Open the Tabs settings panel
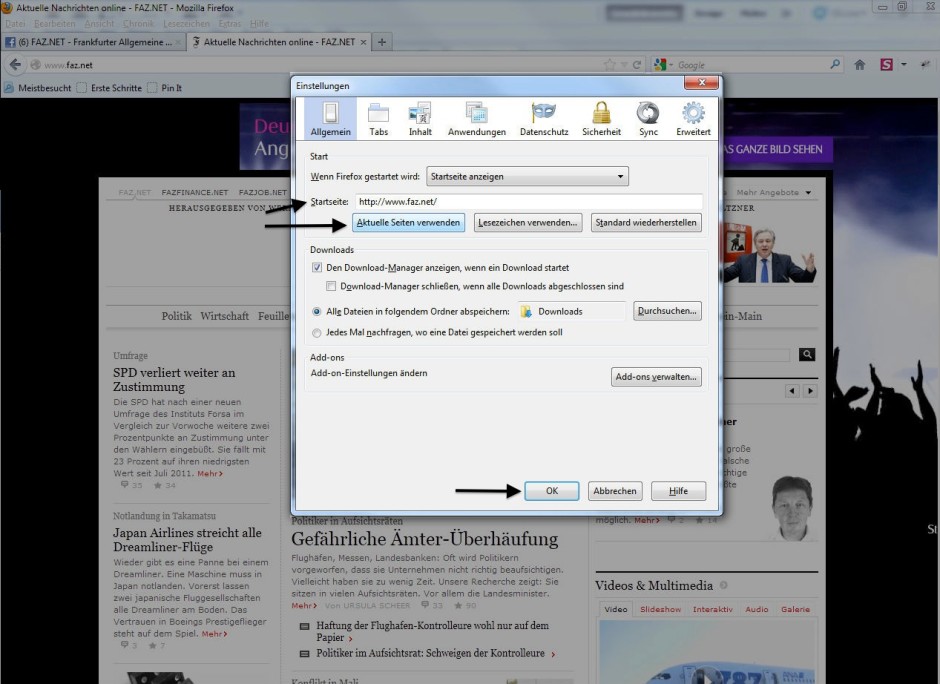Screen dimensions: 940x684 [378, 119]
